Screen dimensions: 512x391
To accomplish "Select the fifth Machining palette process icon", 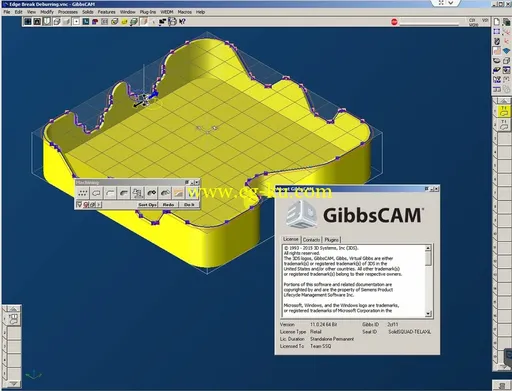I will point(137,193).
